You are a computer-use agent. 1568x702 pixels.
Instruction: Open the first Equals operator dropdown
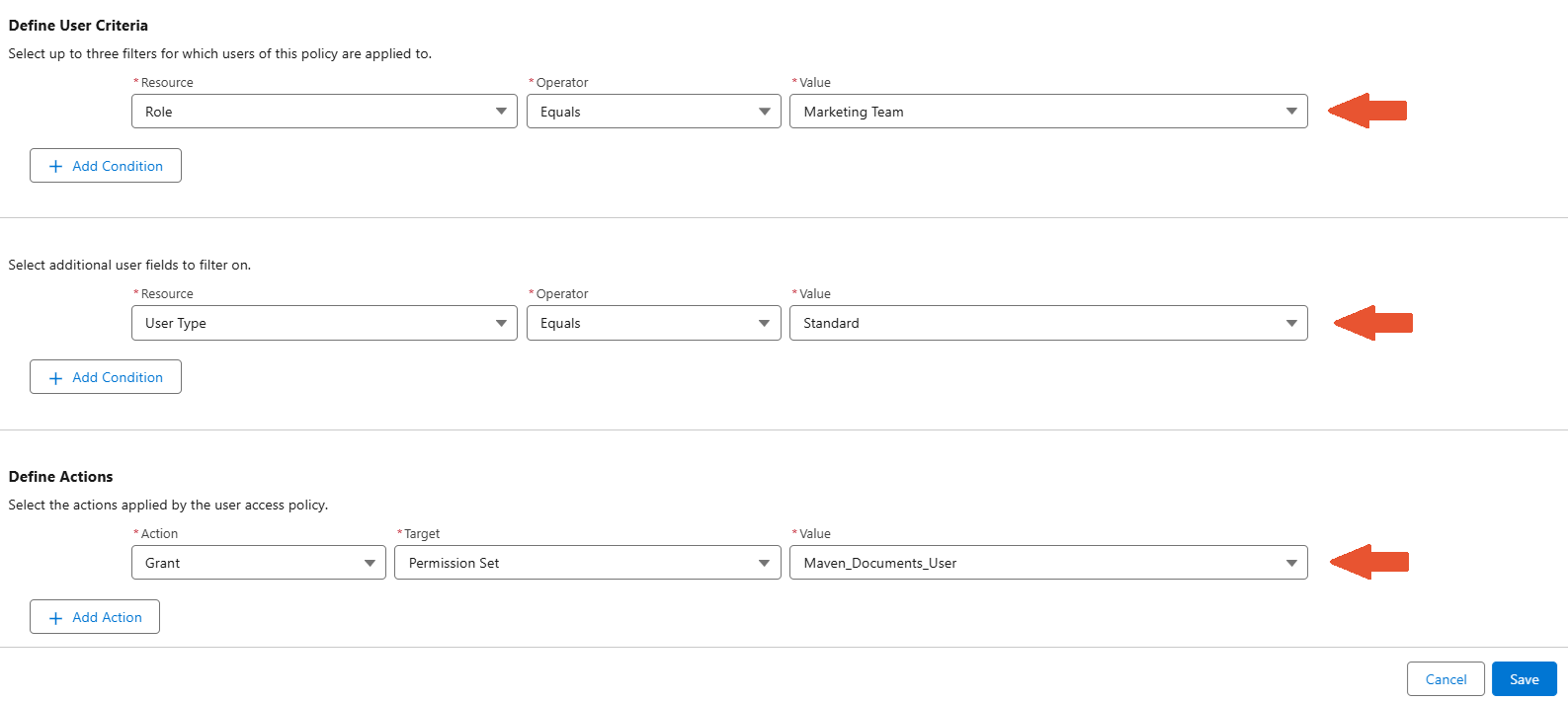[654, 112]
